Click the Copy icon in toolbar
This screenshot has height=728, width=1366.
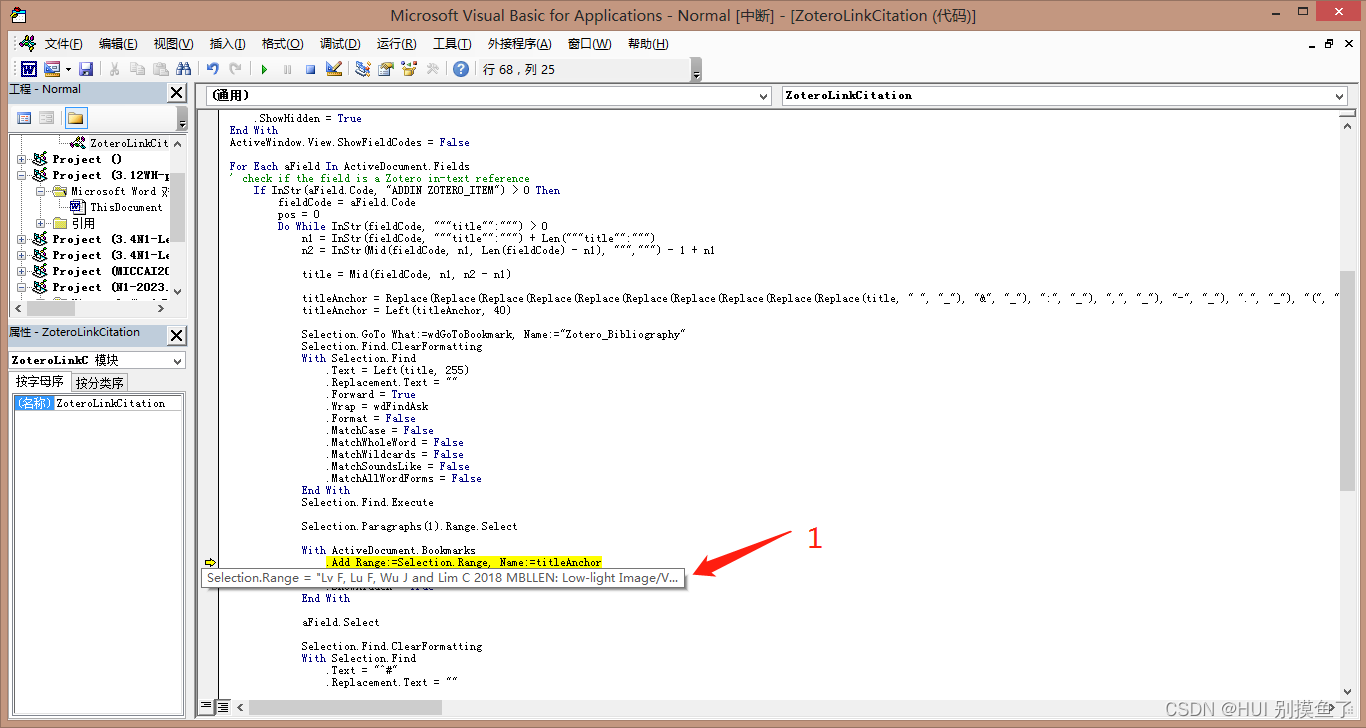pos(137,69)
